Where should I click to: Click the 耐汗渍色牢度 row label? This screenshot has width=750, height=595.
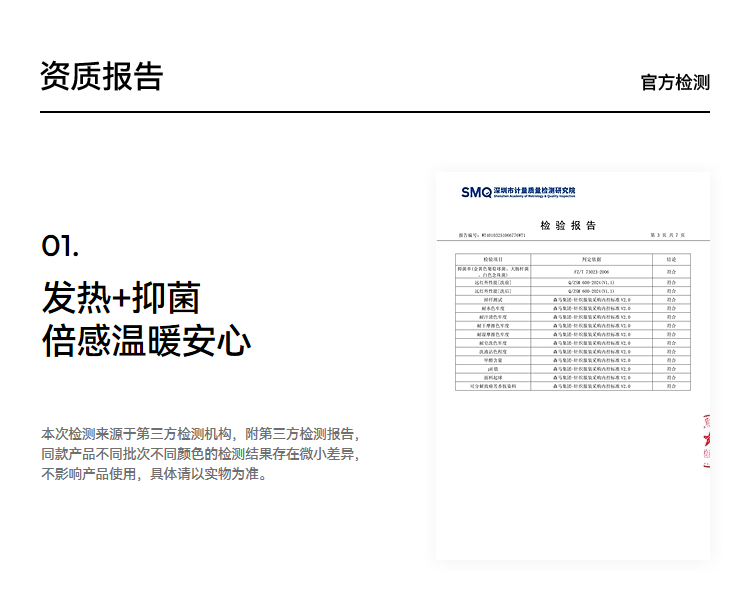(x=493, y=317)
